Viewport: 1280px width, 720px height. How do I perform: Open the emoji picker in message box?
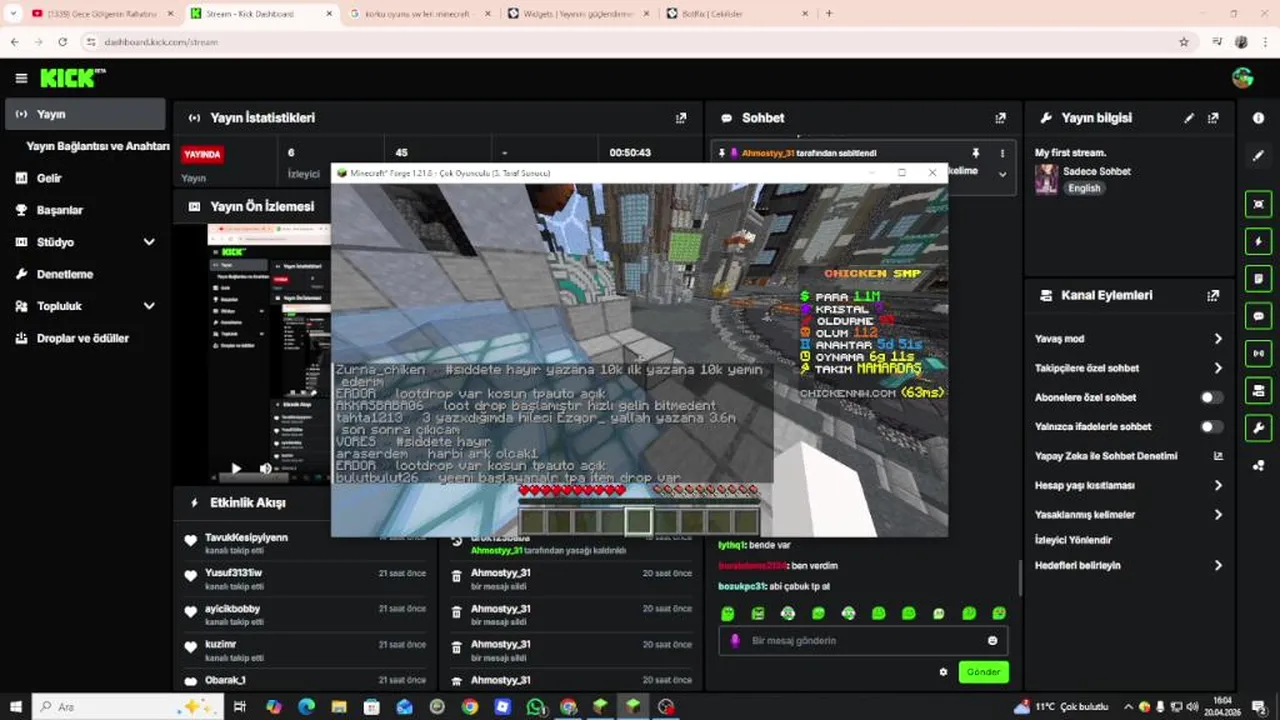click(x=993, y=641)
